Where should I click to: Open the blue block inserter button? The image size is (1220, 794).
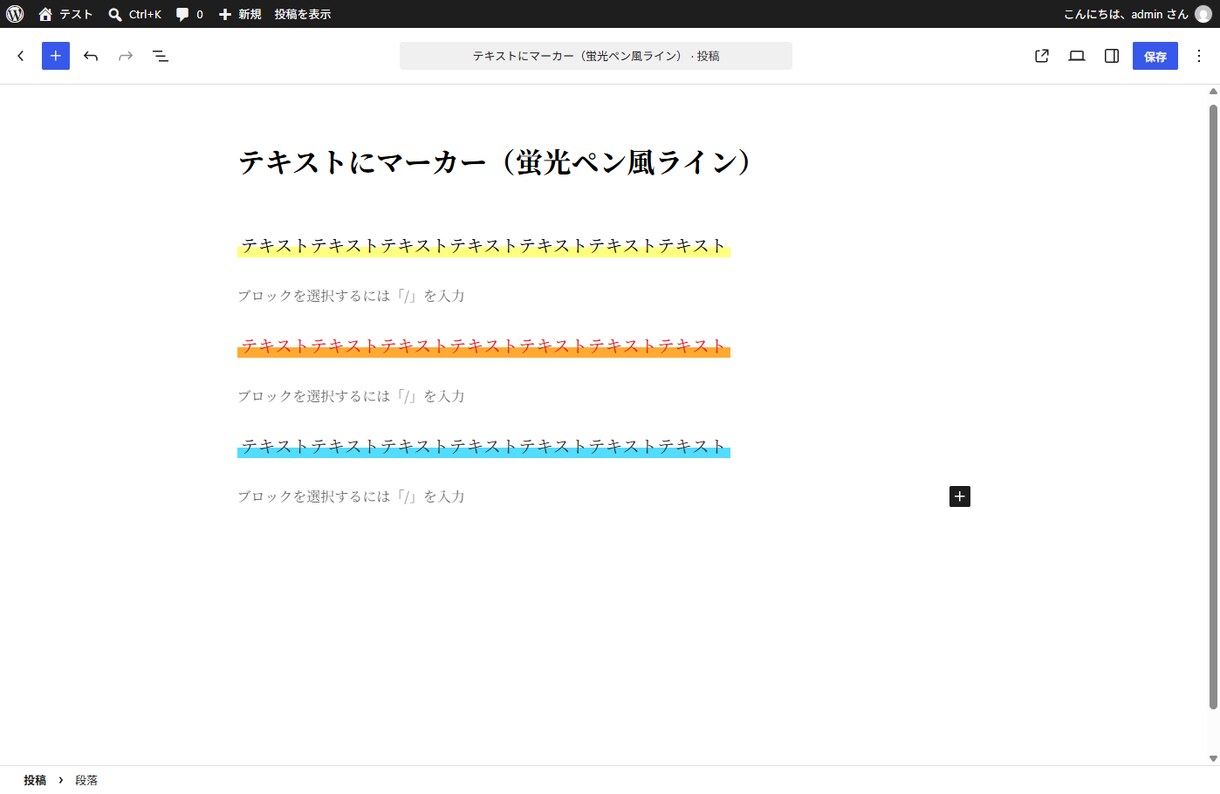click(x=55, y=56)
